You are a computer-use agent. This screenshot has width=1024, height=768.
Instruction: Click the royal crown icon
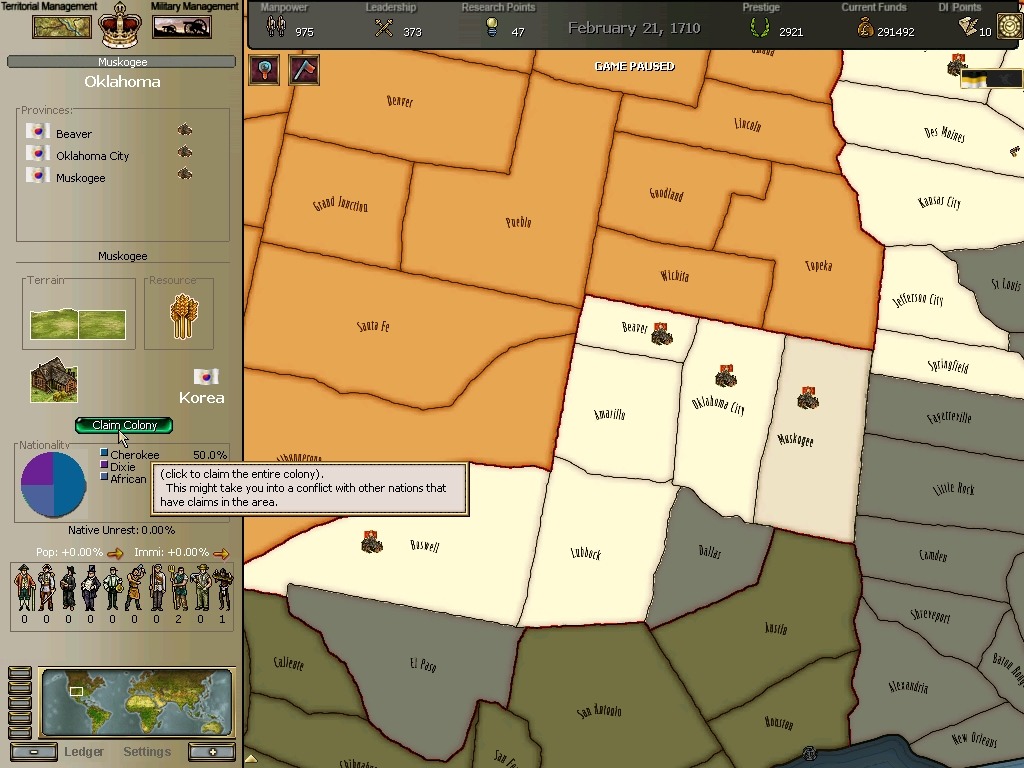pyautogui.click(x=120, y=26)
